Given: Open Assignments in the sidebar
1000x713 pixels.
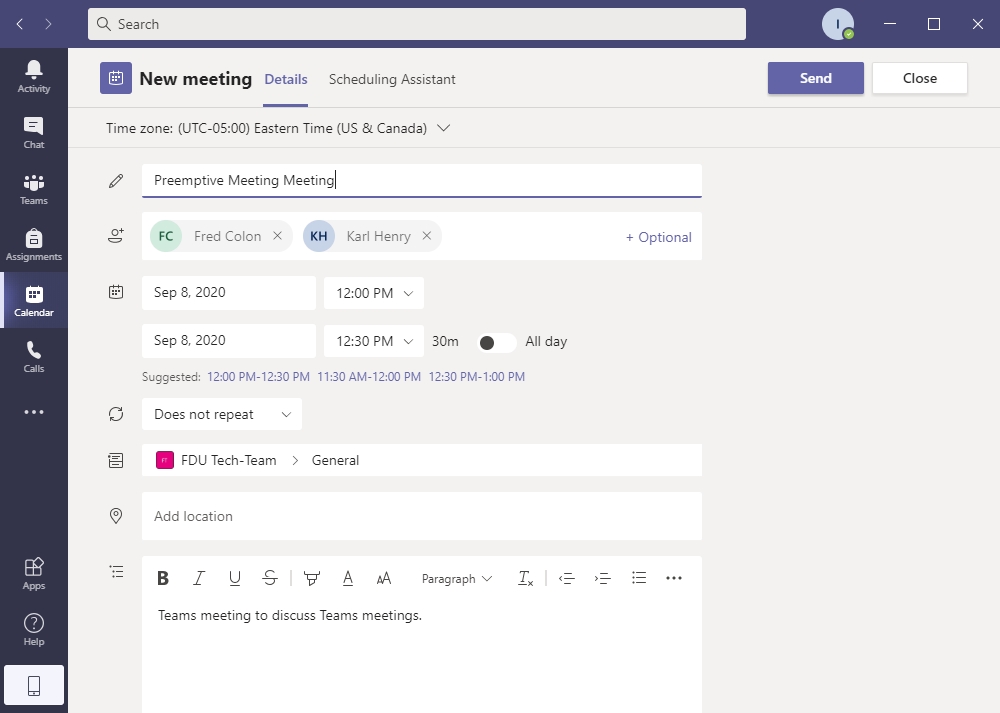Looking at the screenshot, I should [34, 244].
